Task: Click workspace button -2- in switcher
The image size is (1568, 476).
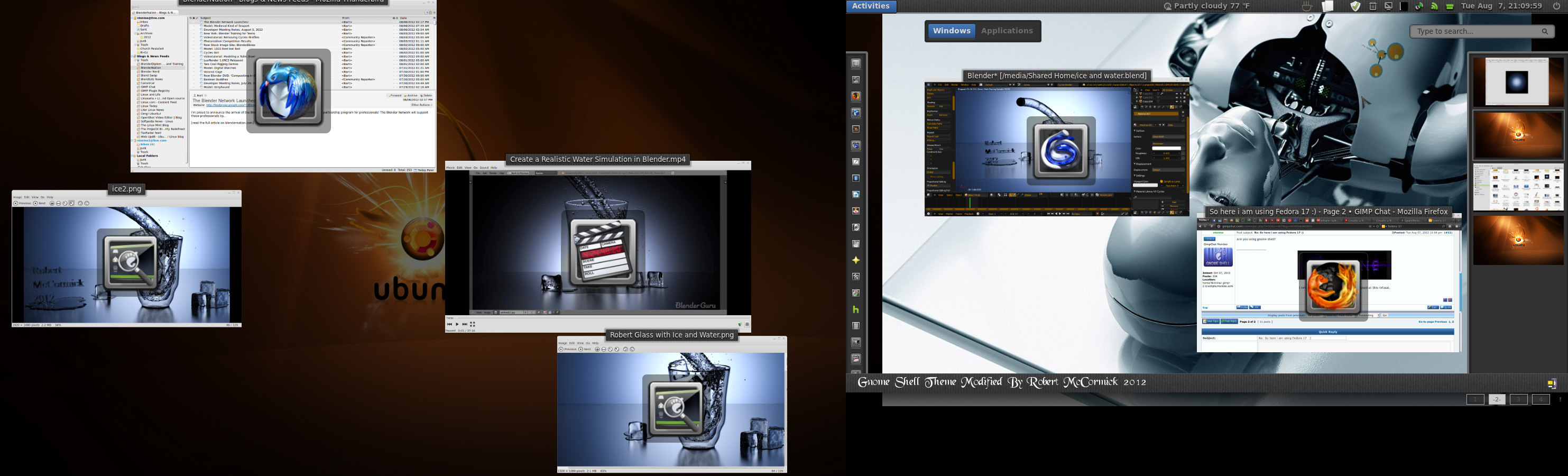Action: point(1497,399)
